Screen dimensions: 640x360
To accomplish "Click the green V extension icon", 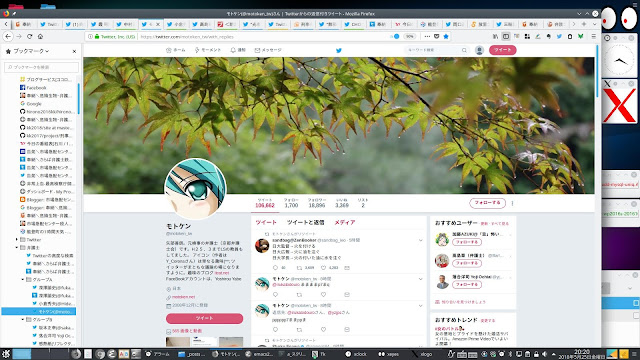I will [580, 36].
